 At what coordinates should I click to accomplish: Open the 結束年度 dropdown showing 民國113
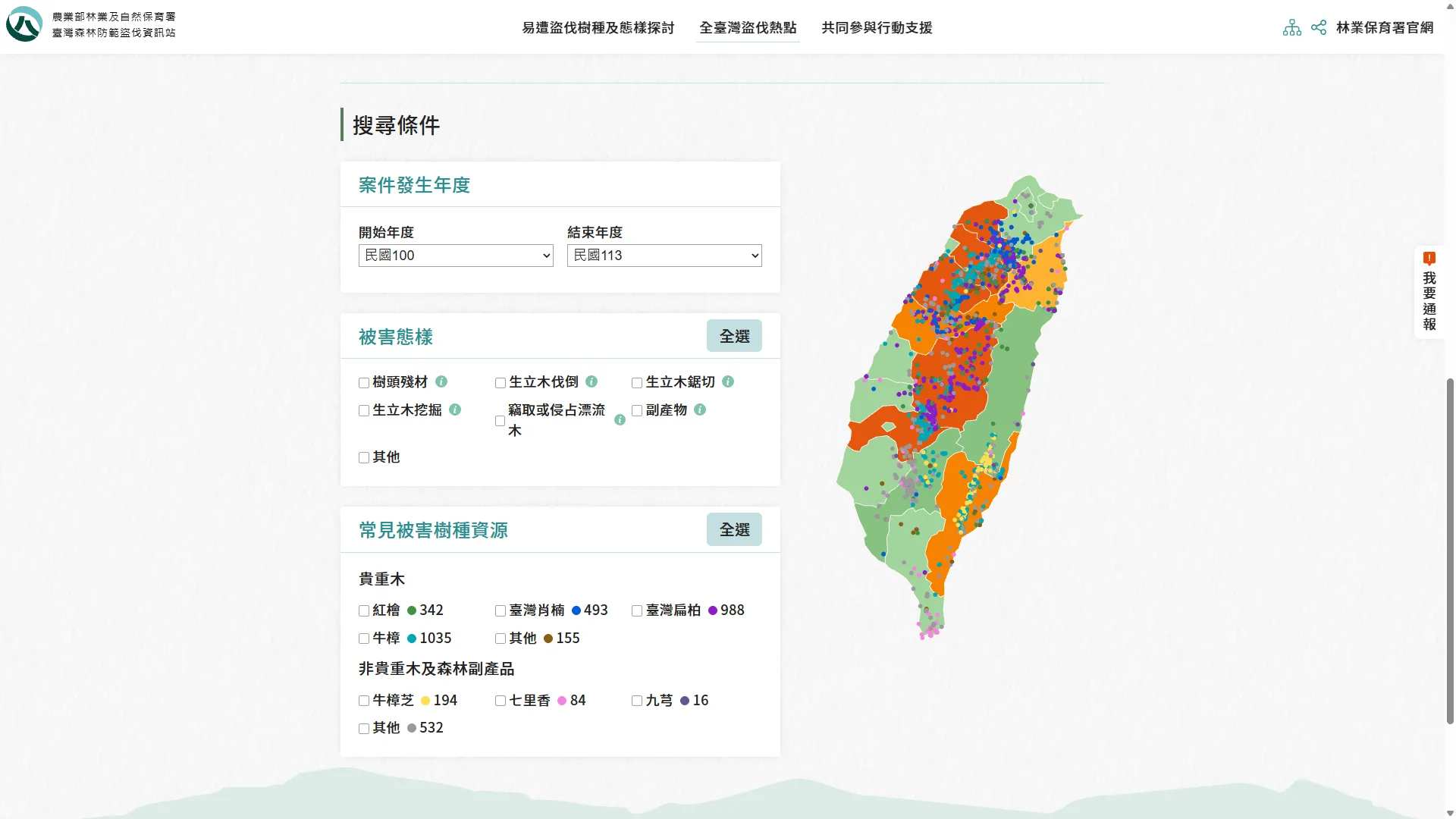[x=664, y=256]
